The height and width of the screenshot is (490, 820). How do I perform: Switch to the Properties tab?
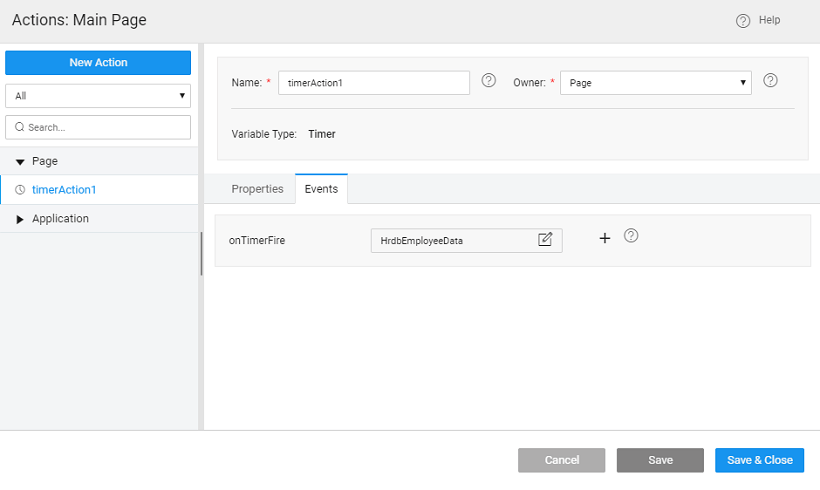coord(257,189)
